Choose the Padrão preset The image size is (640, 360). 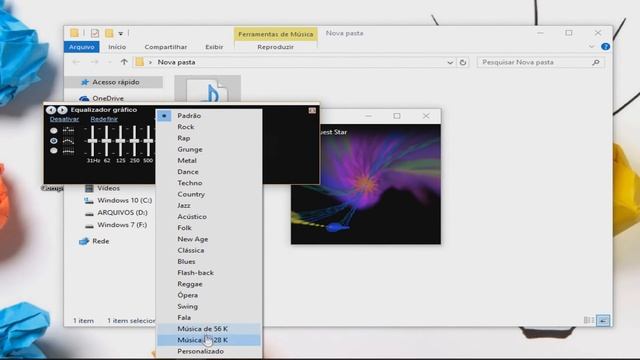tap(209, 116)
